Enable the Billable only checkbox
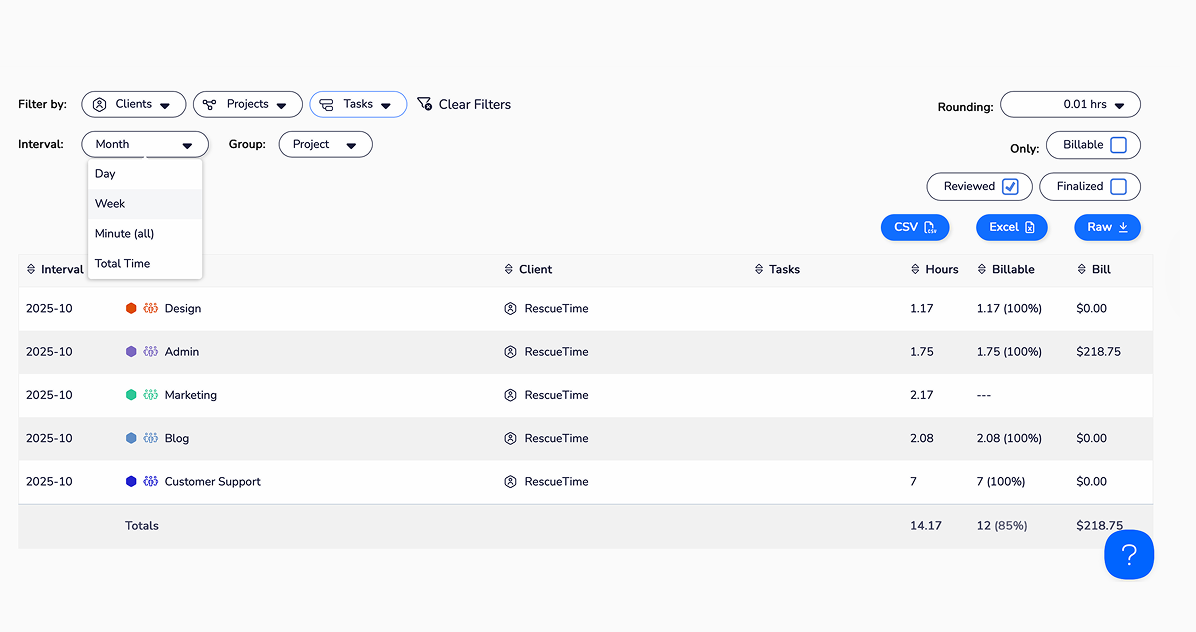Screen dimensions: 1196x632 click(x=1118, y=145)
